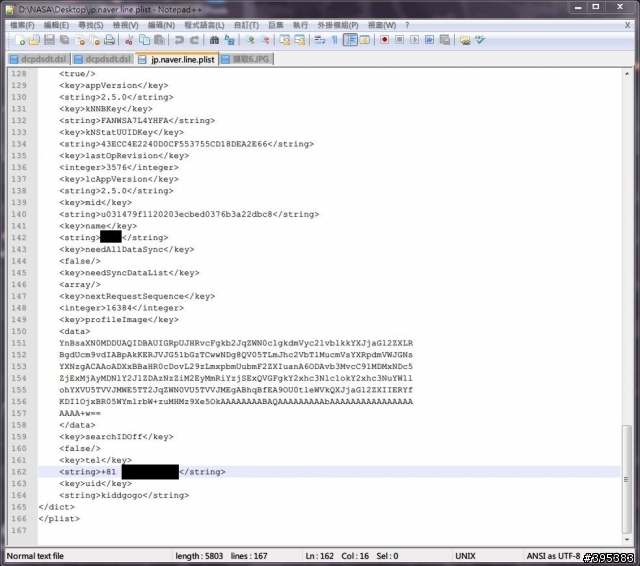
Task: Click the Redo arrow icon
Action: pos(194,40)
